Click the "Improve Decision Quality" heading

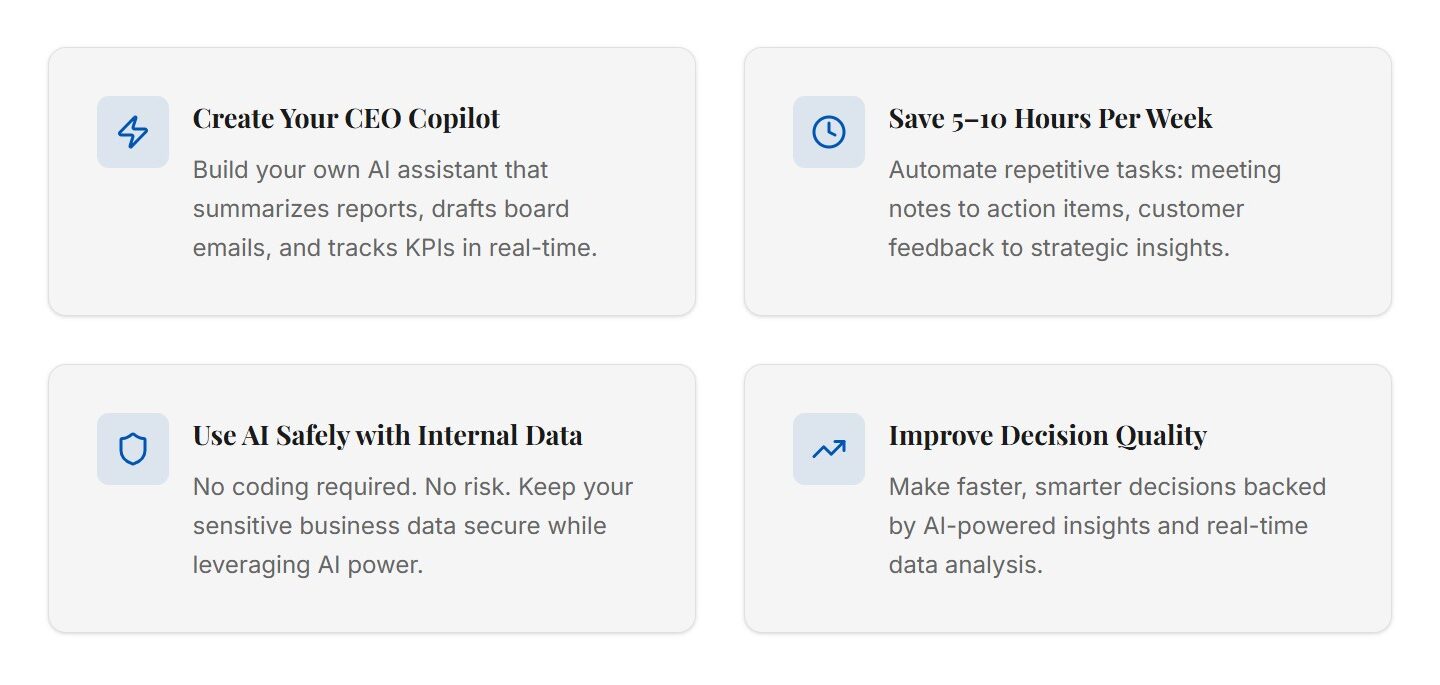[x=1047, y=436]
